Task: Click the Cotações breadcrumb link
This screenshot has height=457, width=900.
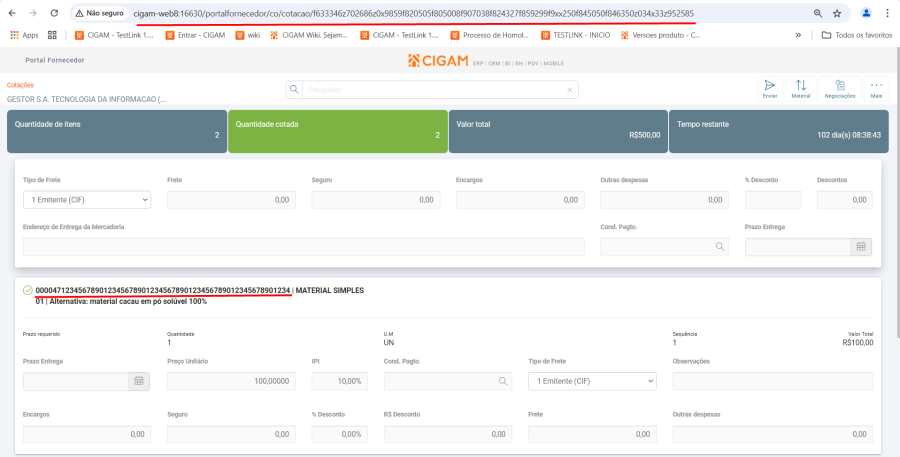Action: [x=20, y=85]
